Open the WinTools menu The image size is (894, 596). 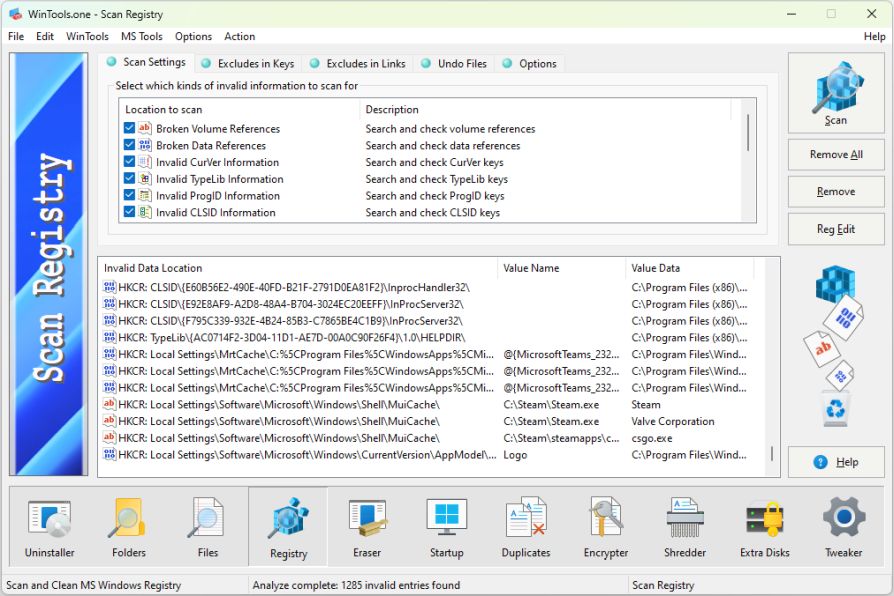point(87,37)
